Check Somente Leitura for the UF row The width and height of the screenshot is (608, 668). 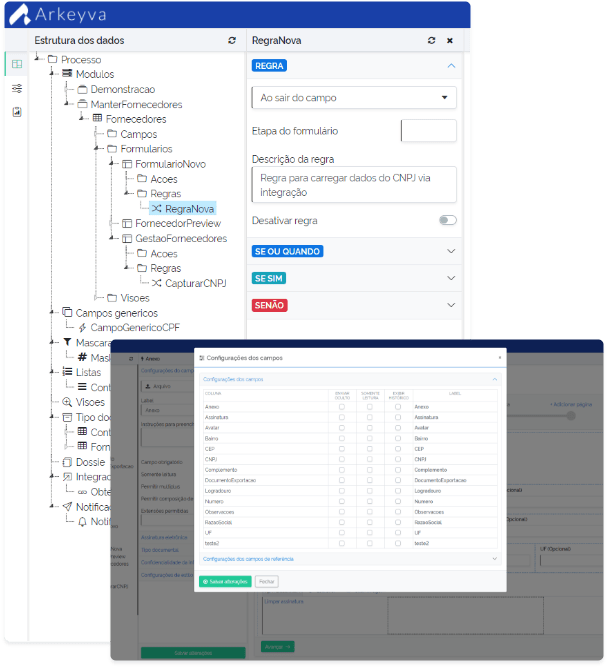pos(370,533)
